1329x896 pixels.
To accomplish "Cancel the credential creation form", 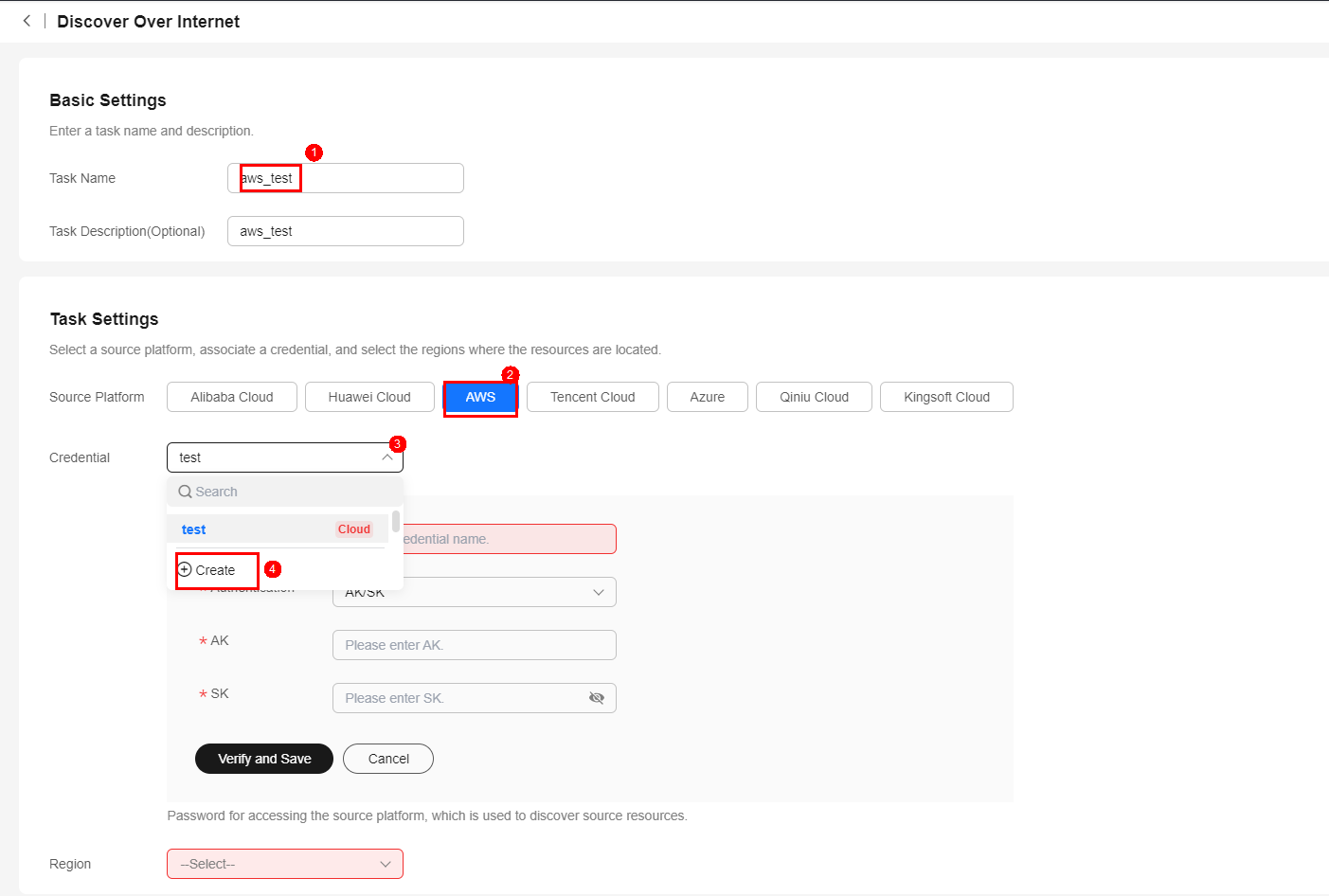I will pyautogui.click(x=388, y=759).
